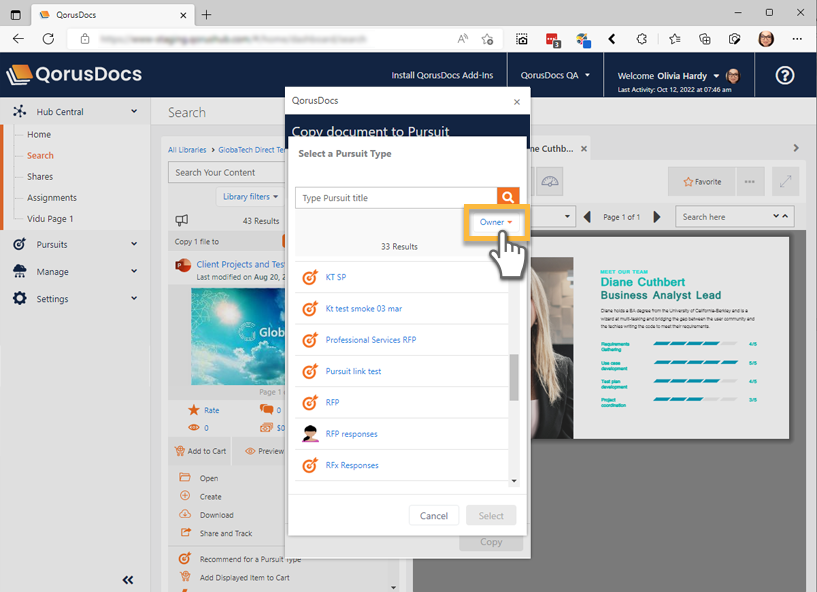Click the Share and Track action

click(216, 533)
